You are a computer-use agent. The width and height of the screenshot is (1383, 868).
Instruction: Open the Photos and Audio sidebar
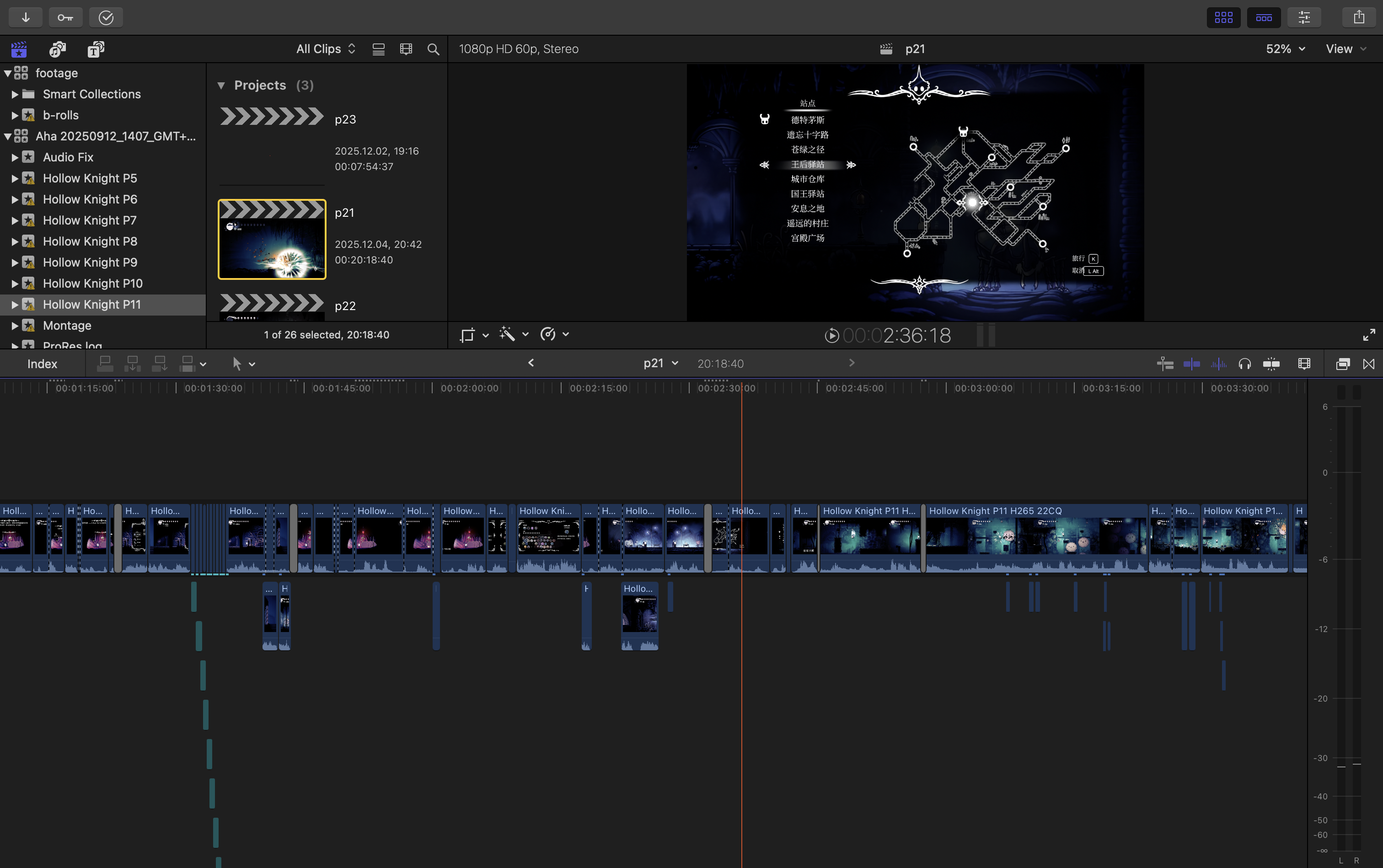pos(57,49)
